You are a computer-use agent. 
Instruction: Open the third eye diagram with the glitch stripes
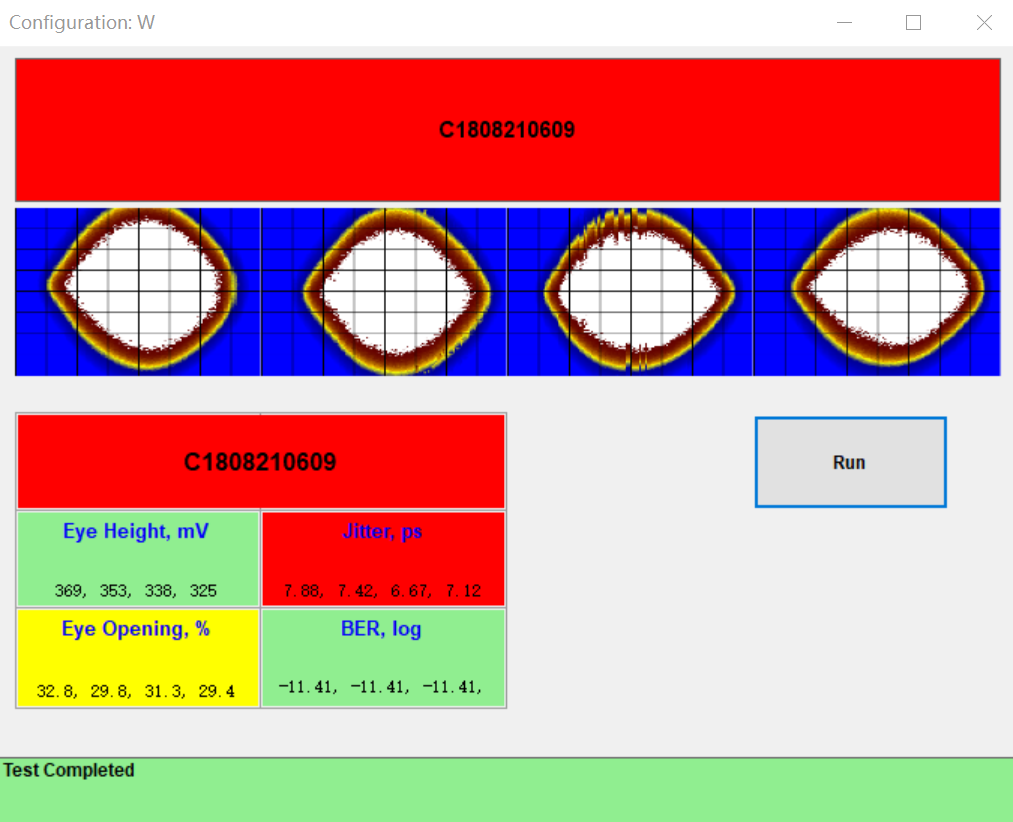point(630,292)
